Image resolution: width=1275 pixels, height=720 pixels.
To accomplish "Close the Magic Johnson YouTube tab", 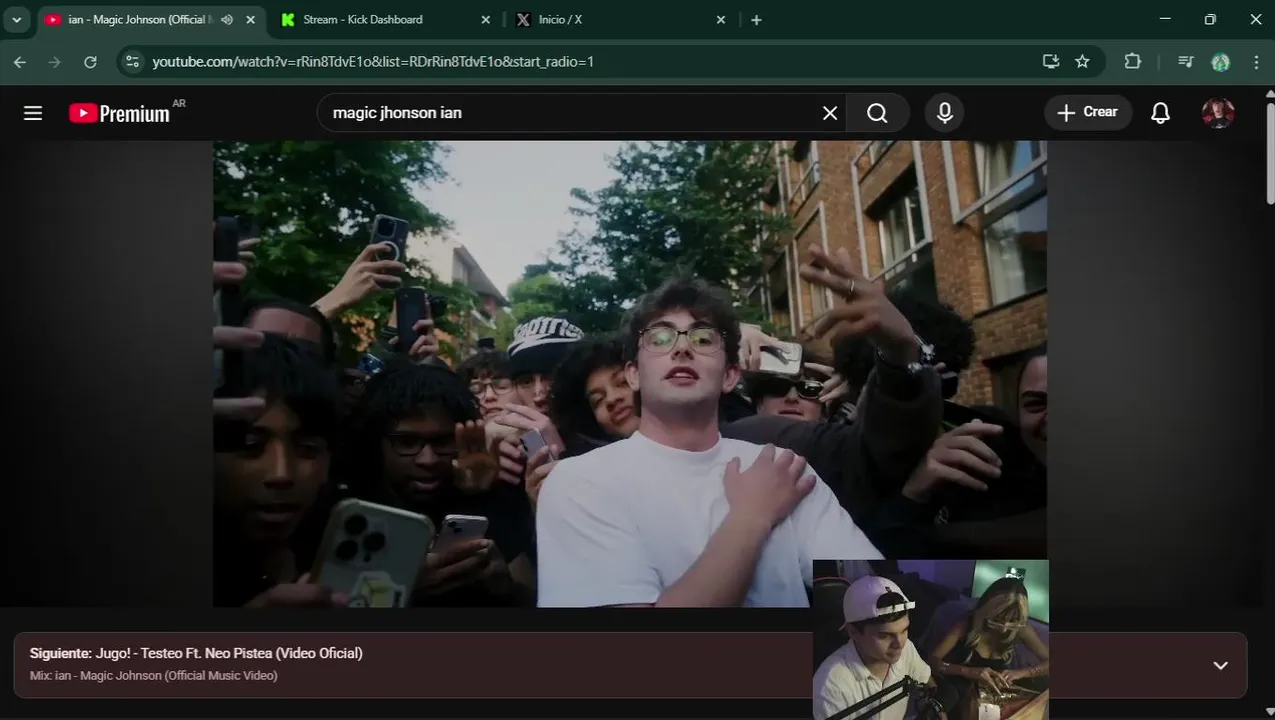I will (x=250, y=20).
